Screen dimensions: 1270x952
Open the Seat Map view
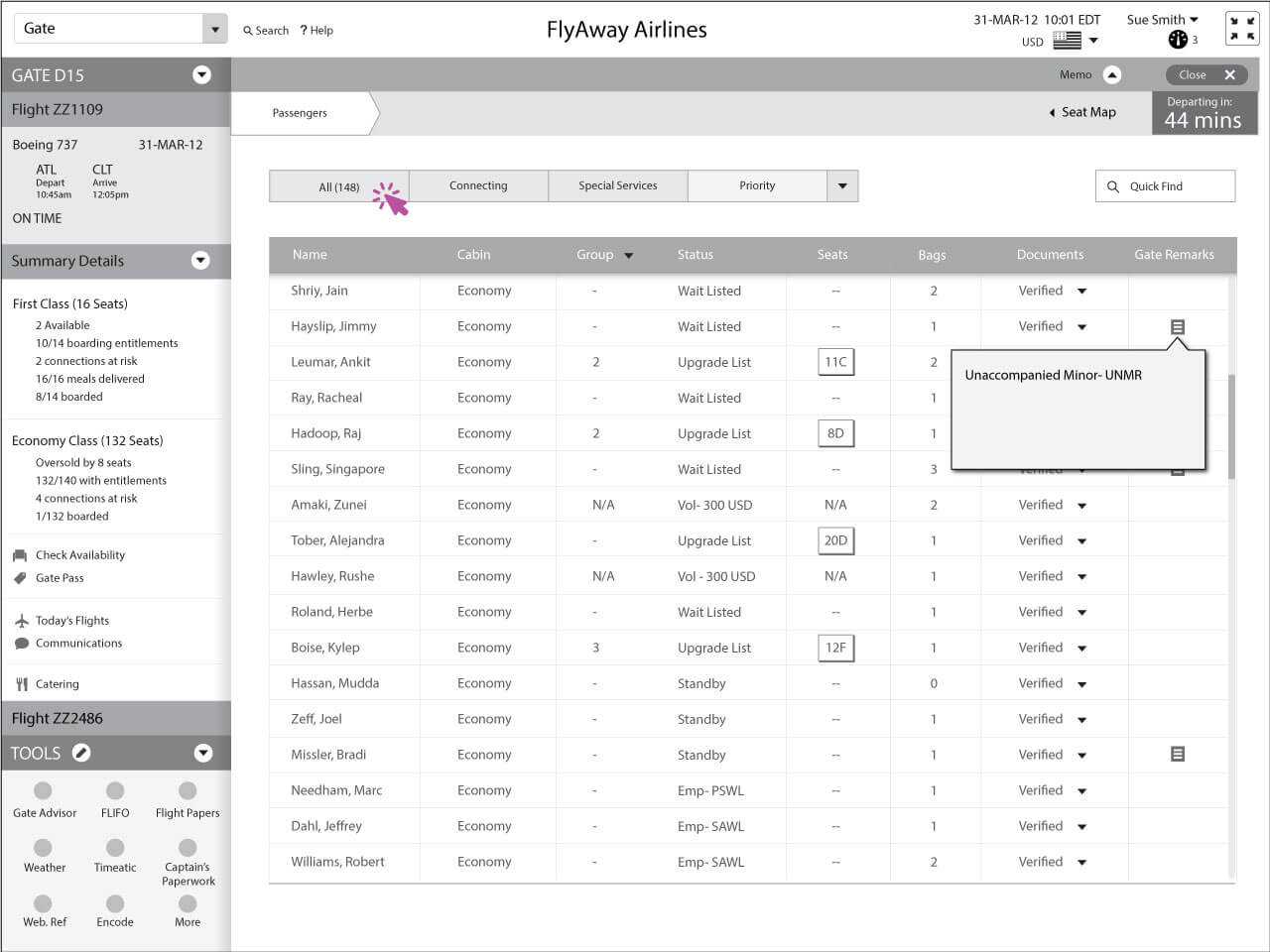pos(1082,113)
